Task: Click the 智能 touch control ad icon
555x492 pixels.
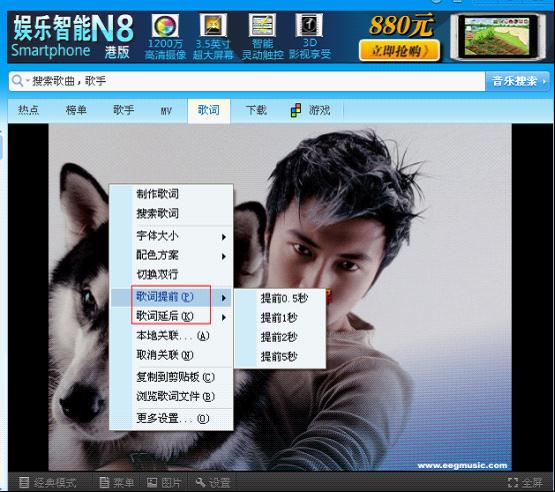Action: tap(262, 25)
